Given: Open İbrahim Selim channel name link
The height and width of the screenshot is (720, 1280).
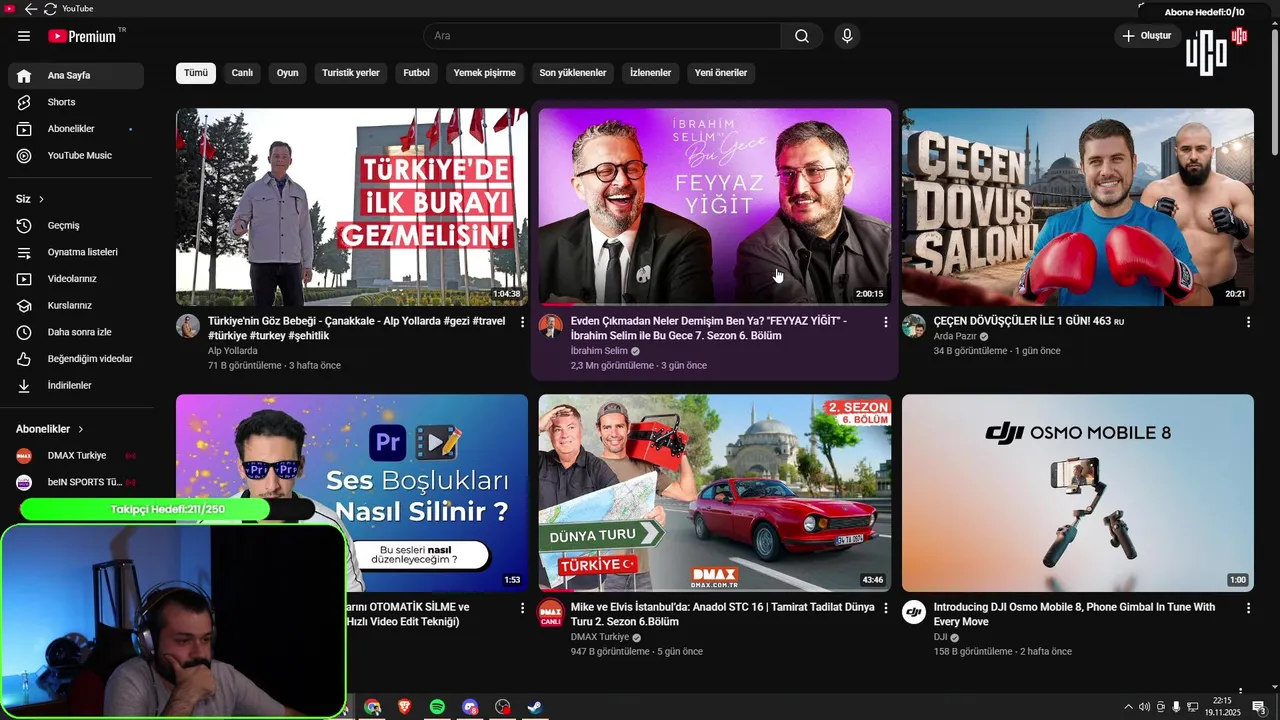Looking at the screenshot, I should click(x=599, y=351).
